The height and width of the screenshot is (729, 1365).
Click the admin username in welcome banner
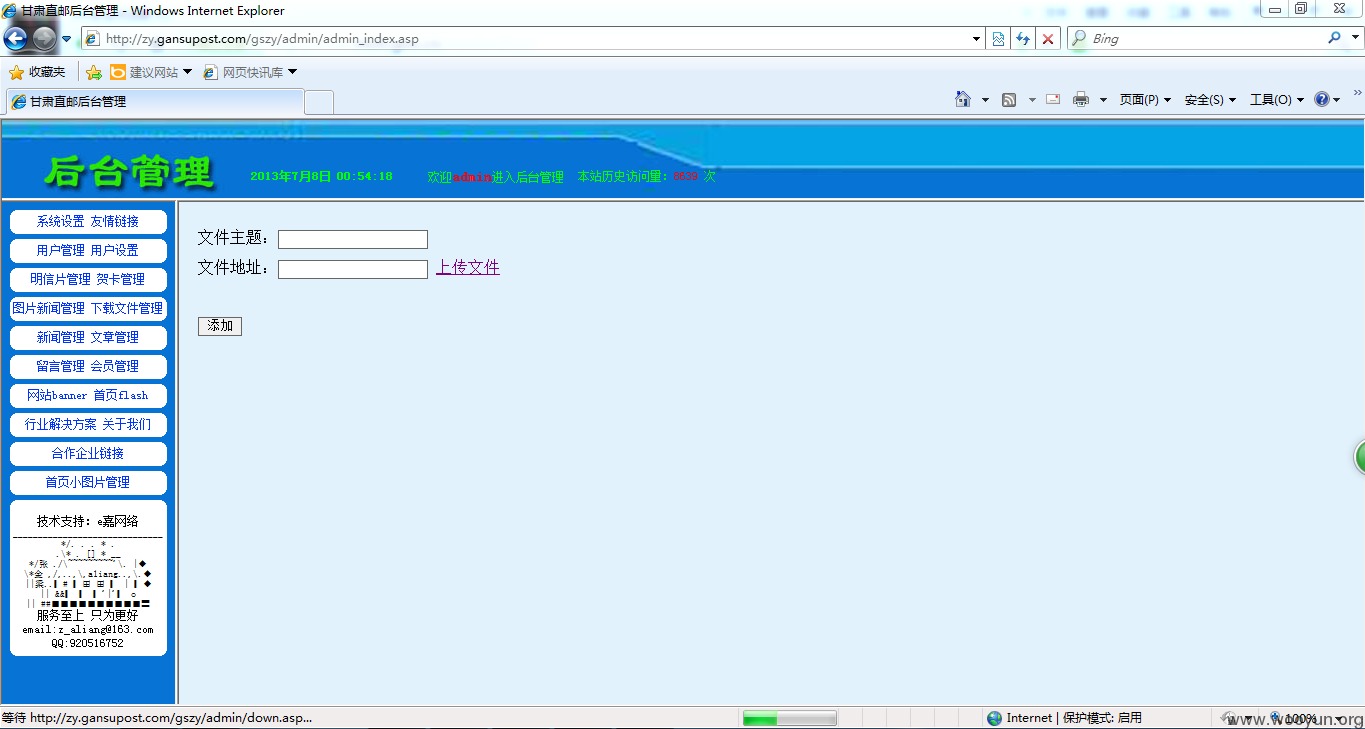pos(472,177)
